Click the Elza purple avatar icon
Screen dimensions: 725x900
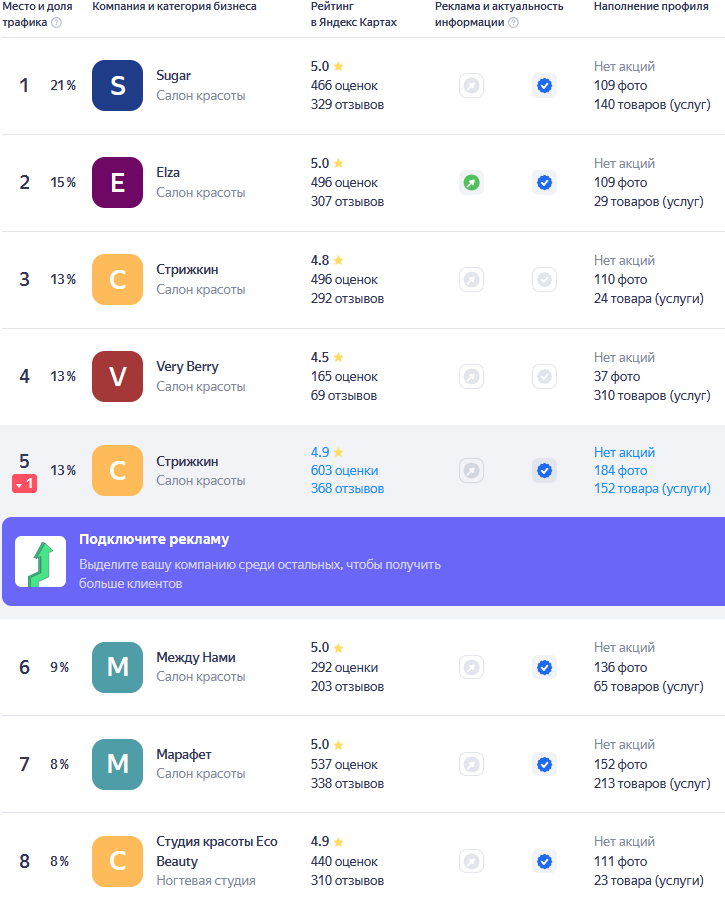coord(117,183)
